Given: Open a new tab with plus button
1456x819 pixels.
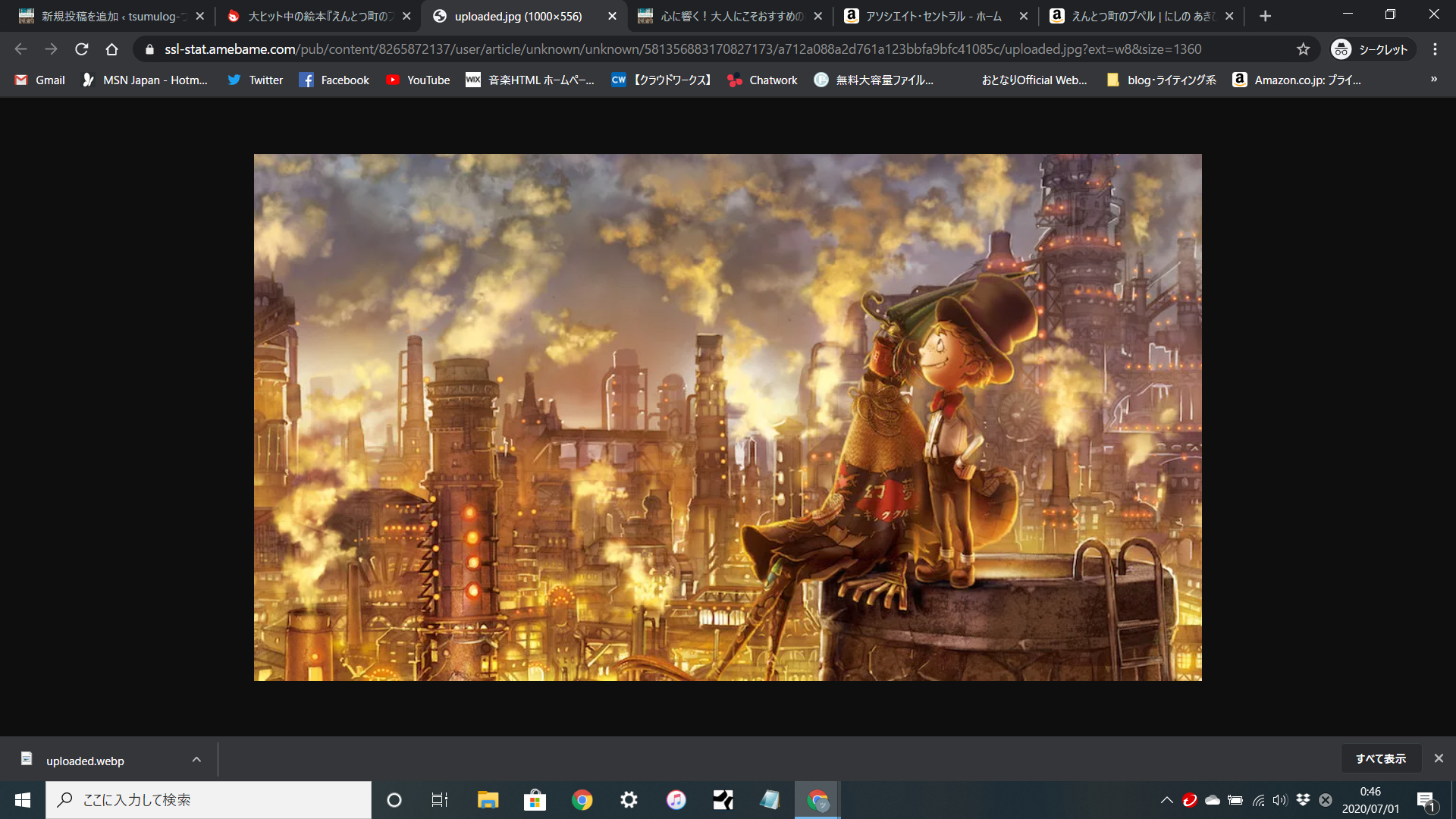Looking at the screenshot, I should coord(1265,16).
